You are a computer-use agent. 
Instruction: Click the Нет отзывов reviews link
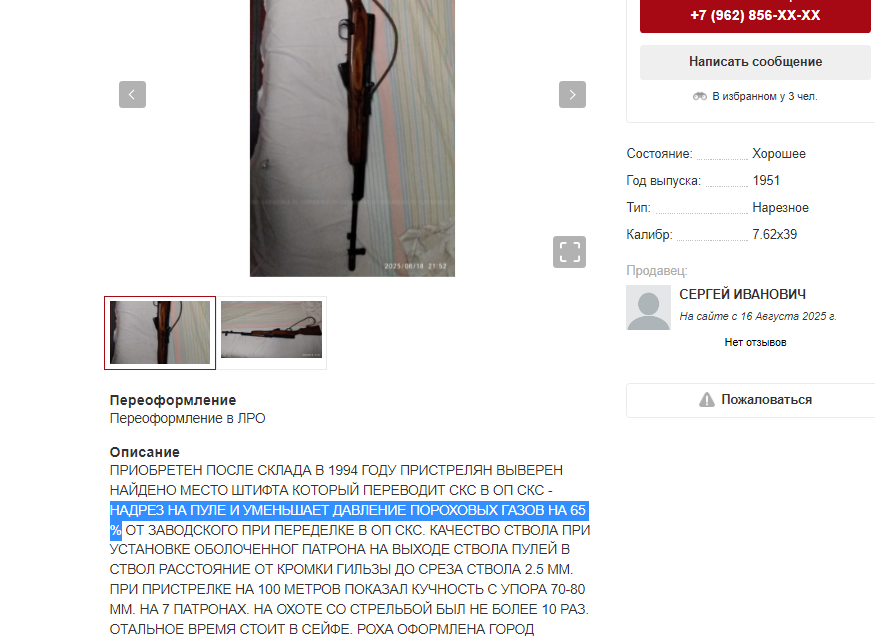click(x=755, y=342)
